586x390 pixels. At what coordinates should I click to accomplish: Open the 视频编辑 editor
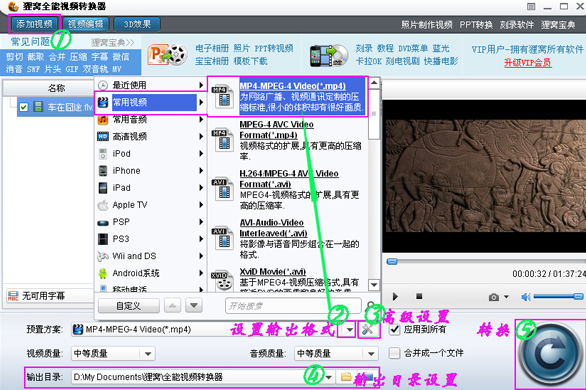[x=86, y=24]
